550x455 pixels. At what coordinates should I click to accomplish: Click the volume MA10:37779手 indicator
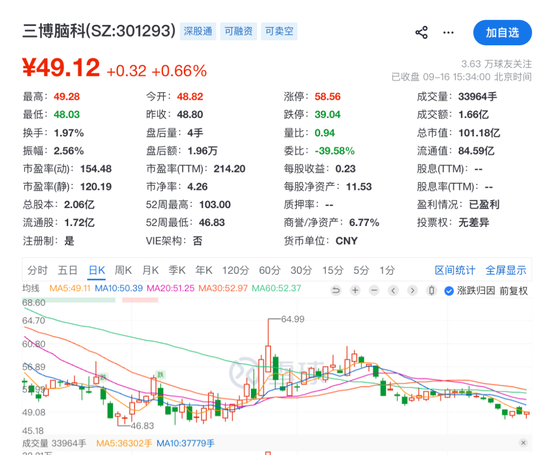tap(185, 443)
